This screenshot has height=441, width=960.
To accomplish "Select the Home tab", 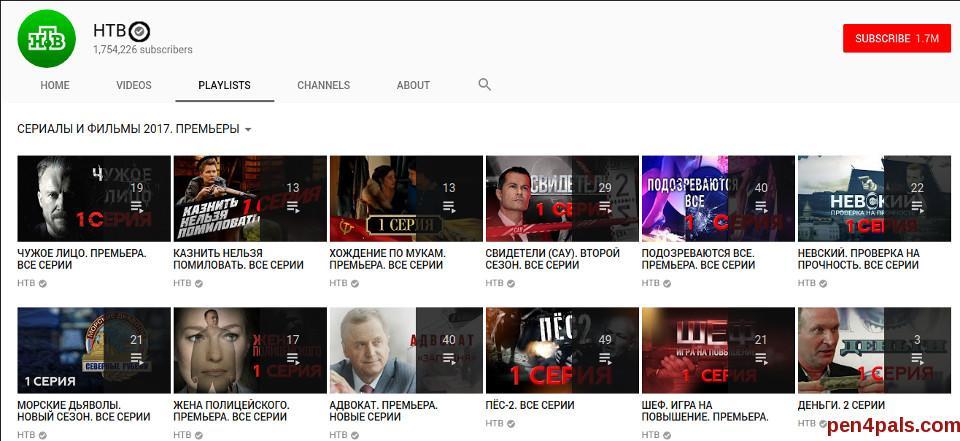I will pos(55,85).
